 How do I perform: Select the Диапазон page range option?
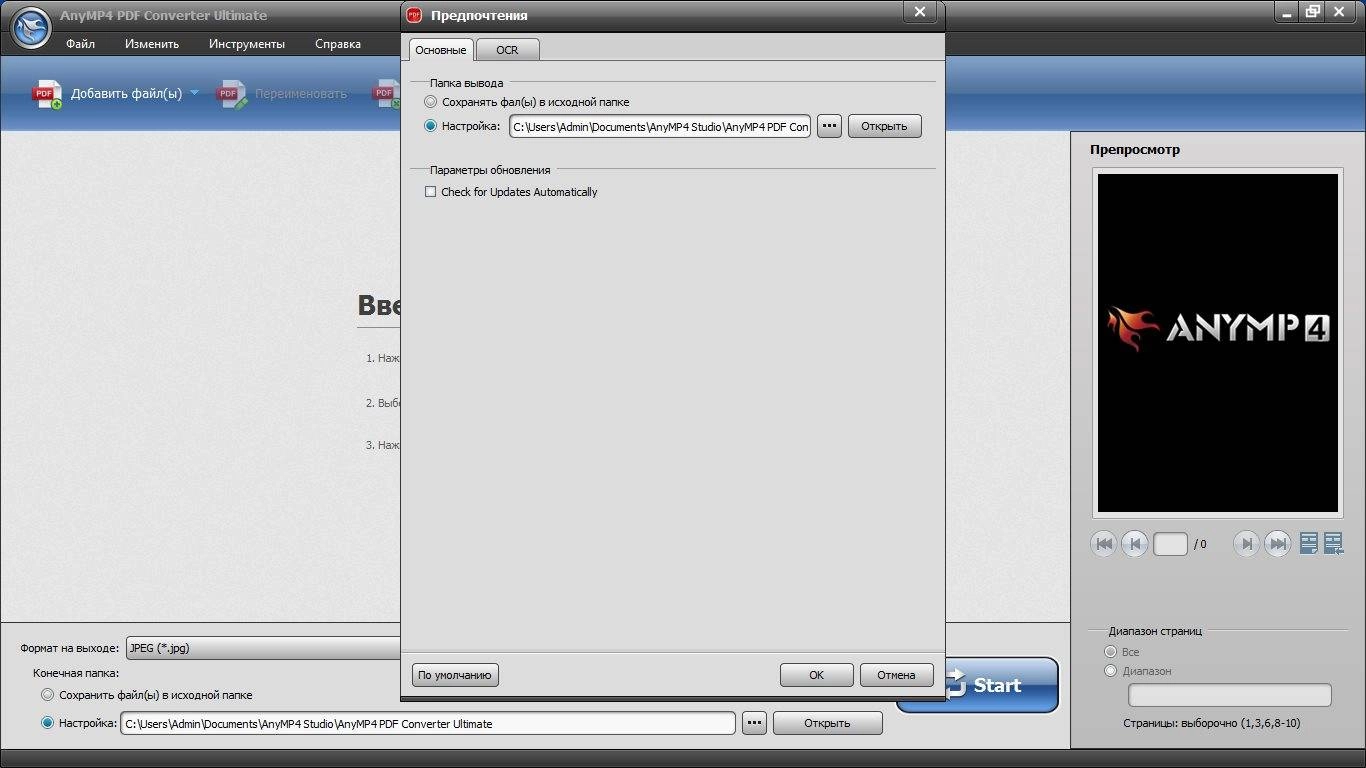[1110, 671]
